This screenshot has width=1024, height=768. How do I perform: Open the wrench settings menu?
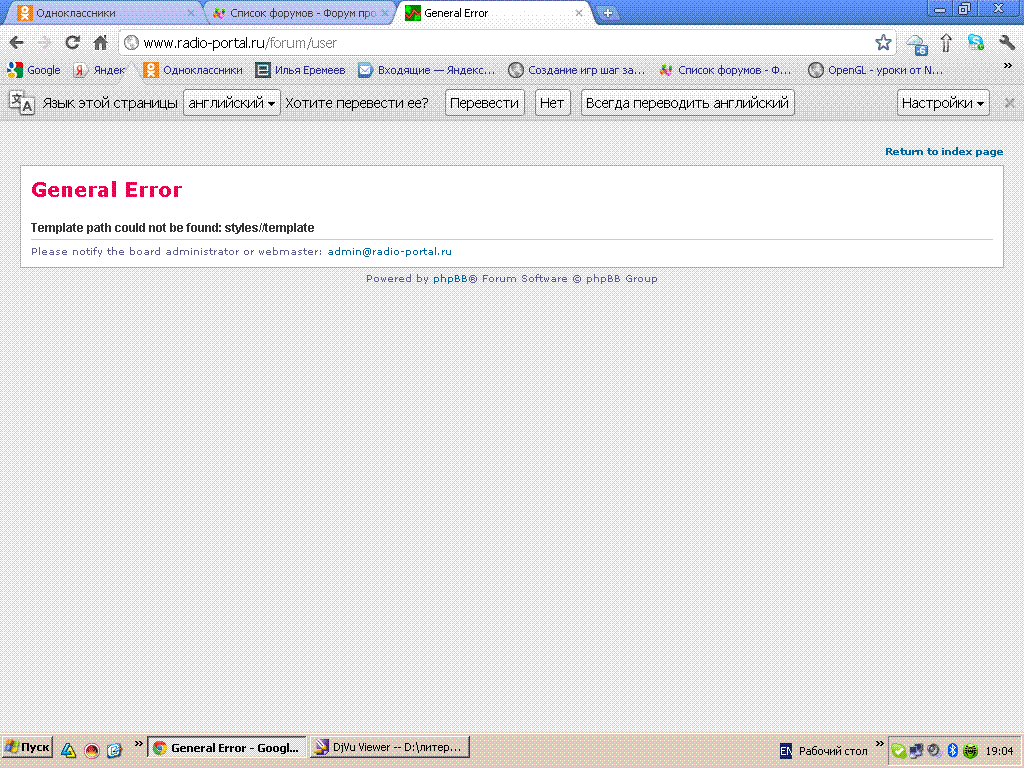coord(1007,42)
